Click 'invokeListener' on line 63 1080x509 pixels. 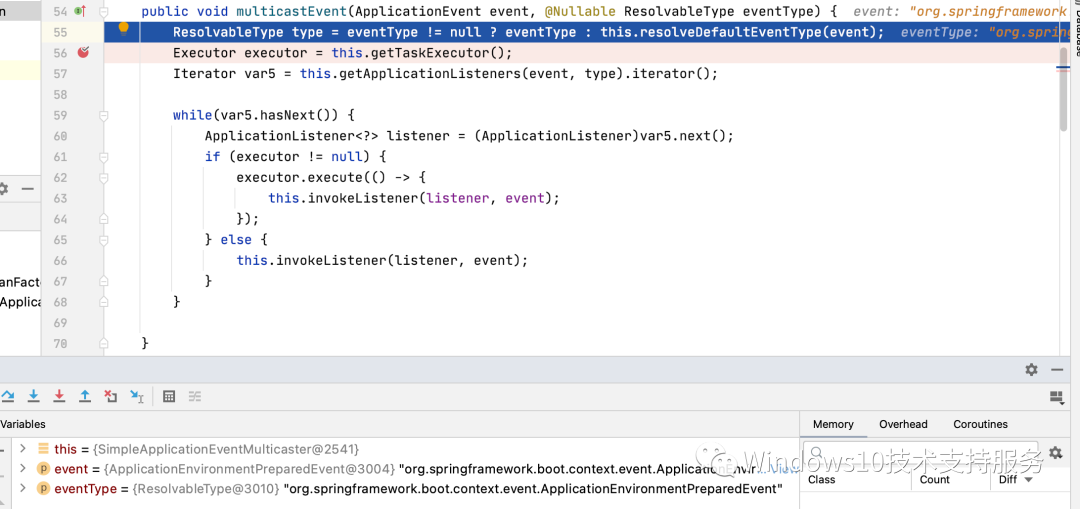(x=363, y=198)
